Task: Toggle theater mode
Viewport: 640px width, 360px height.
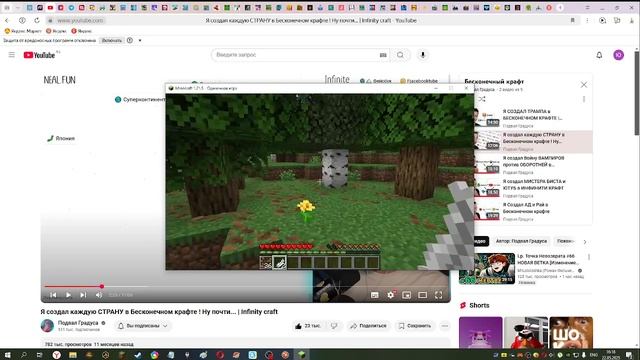Action: click(x=422, y=295)
